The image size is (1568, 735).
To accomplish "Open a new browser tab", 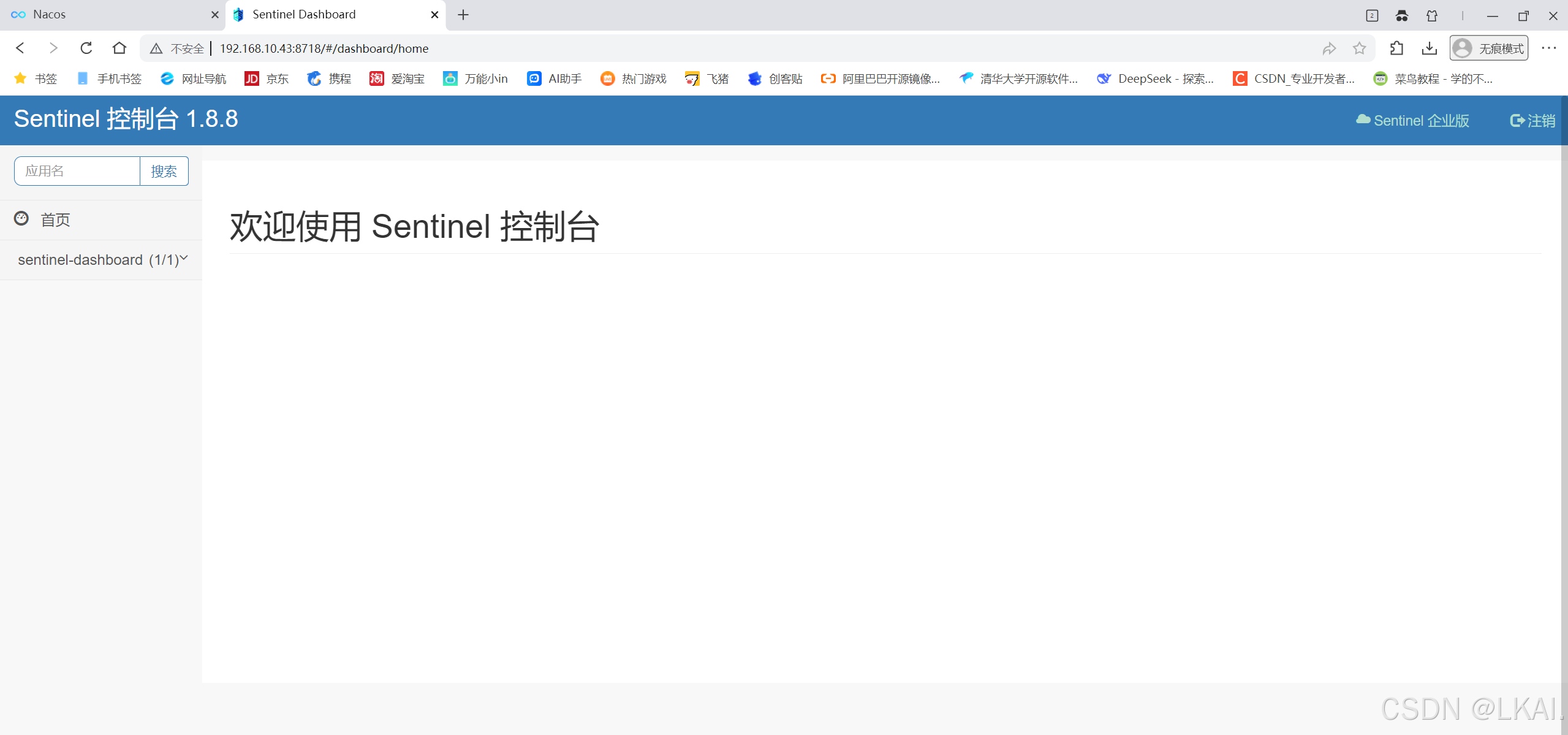I will point(463,15).
